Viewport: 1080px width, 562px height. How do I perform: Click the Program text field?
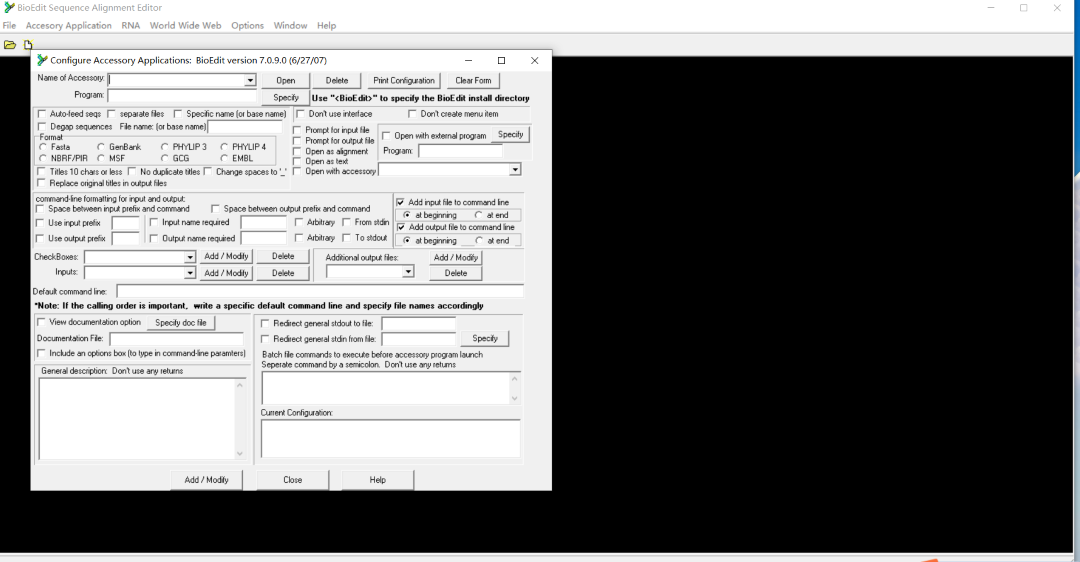point(182,96)
